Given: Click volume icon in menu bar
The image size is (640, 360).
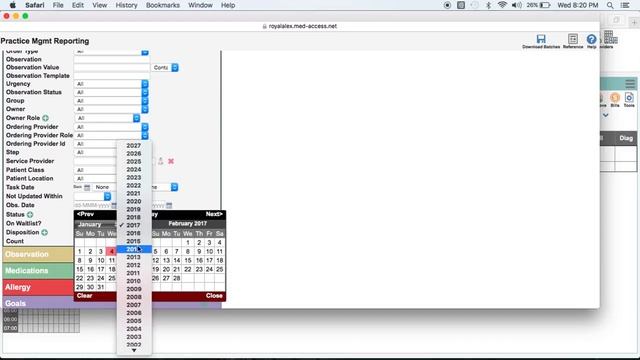Looking at the screenshot, I should [517, 5].
